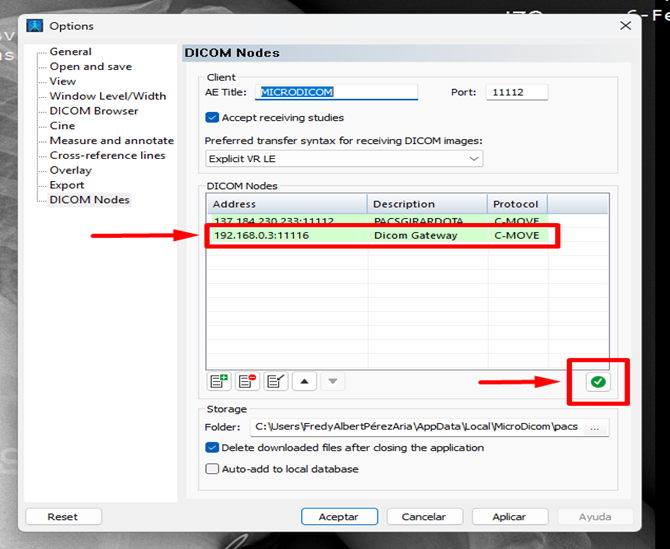This screenshot has height=549, width=670.
Task: Toggle Accept receiving studies checkbox
Action: [x=212, y=118]
